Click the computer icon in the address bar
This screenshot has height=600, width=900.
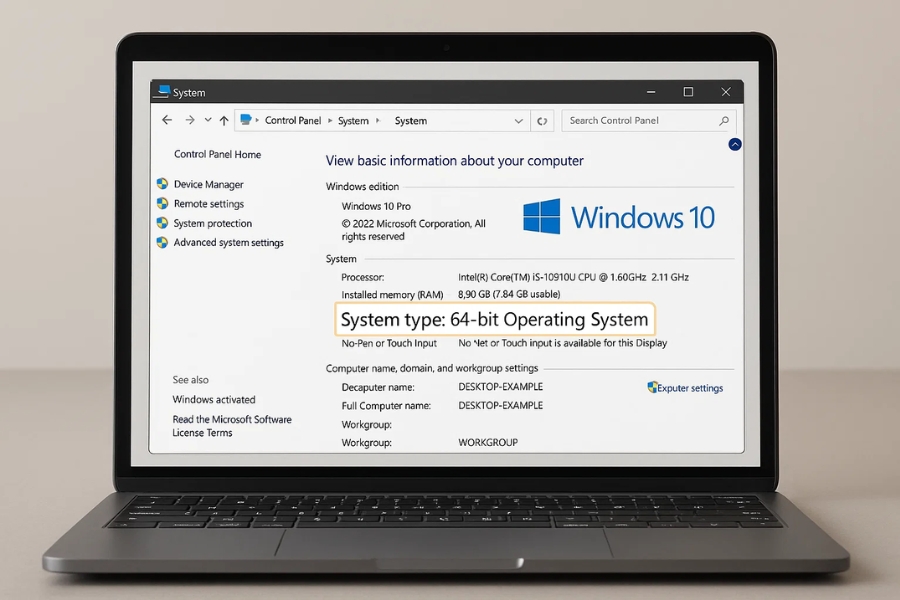246,119
